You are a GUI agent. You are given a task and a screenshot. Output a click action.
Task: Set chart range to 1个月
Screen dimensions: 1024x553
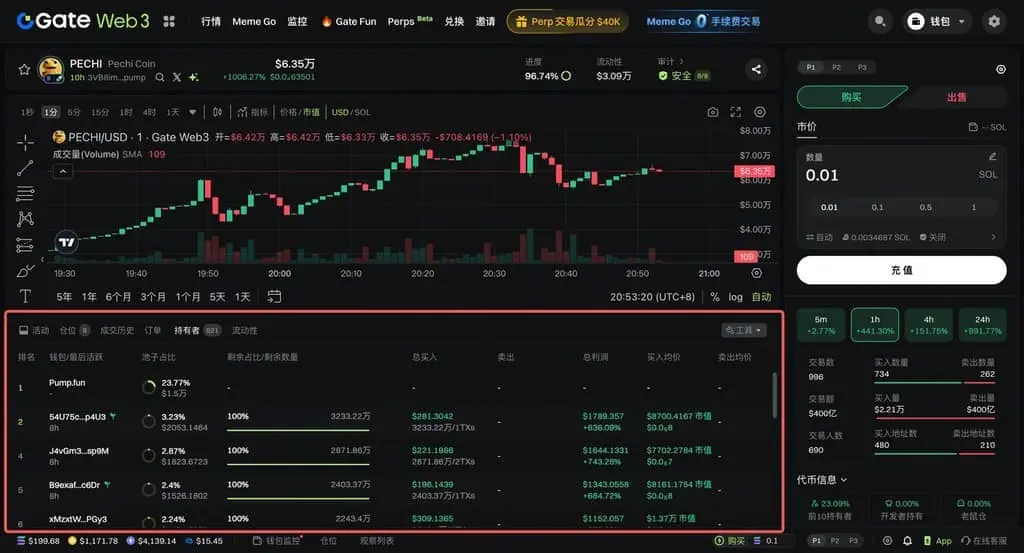pos(187,297)
